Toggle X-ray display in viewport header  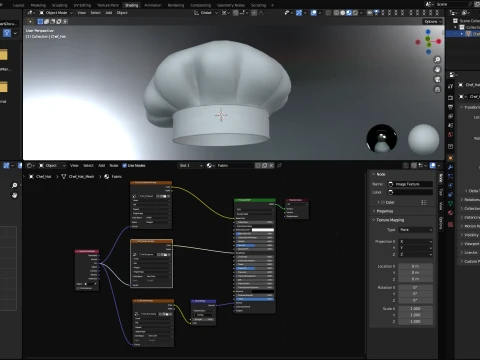328,13
